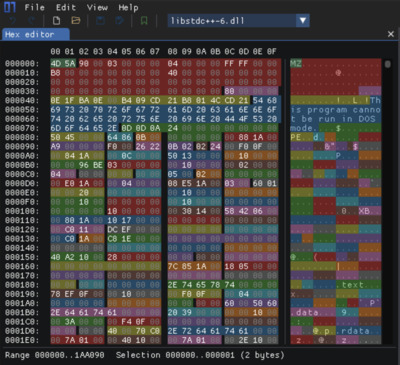Click bytes 7C 85 1A in row 000160
The image size is (400, 365).
[x=187, y=266]
